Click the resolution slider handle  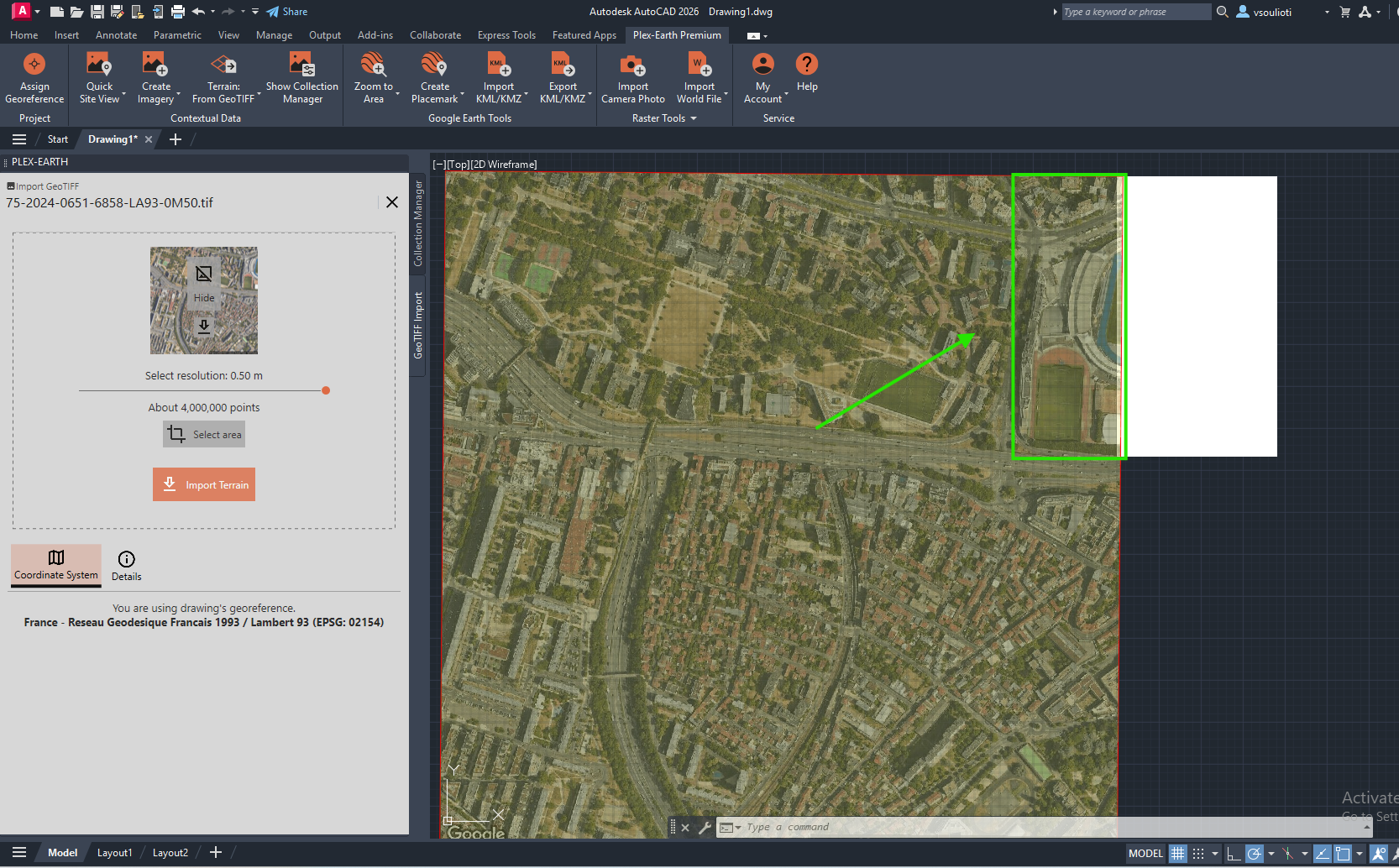tap(326, 390)
